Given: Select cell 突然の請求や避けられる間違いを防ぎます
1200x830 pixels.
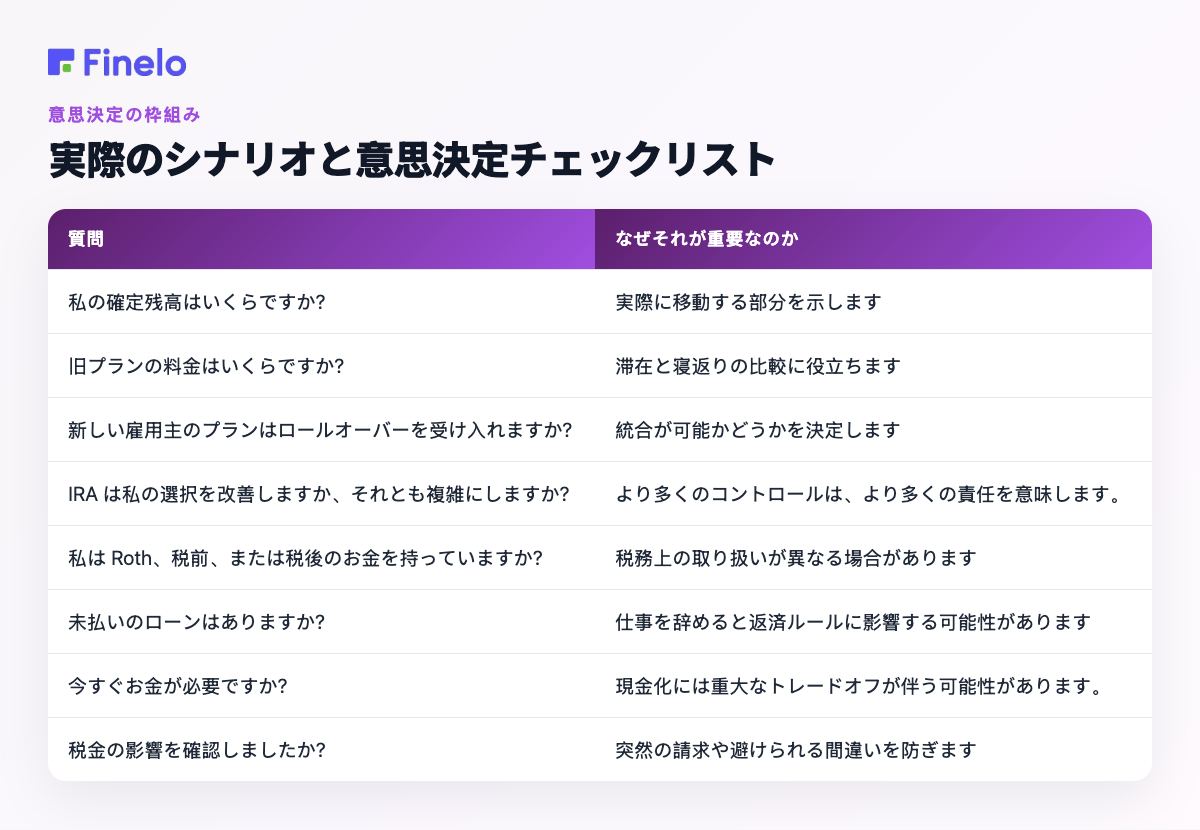Looking at the screenshot, I should pos(873,749).
